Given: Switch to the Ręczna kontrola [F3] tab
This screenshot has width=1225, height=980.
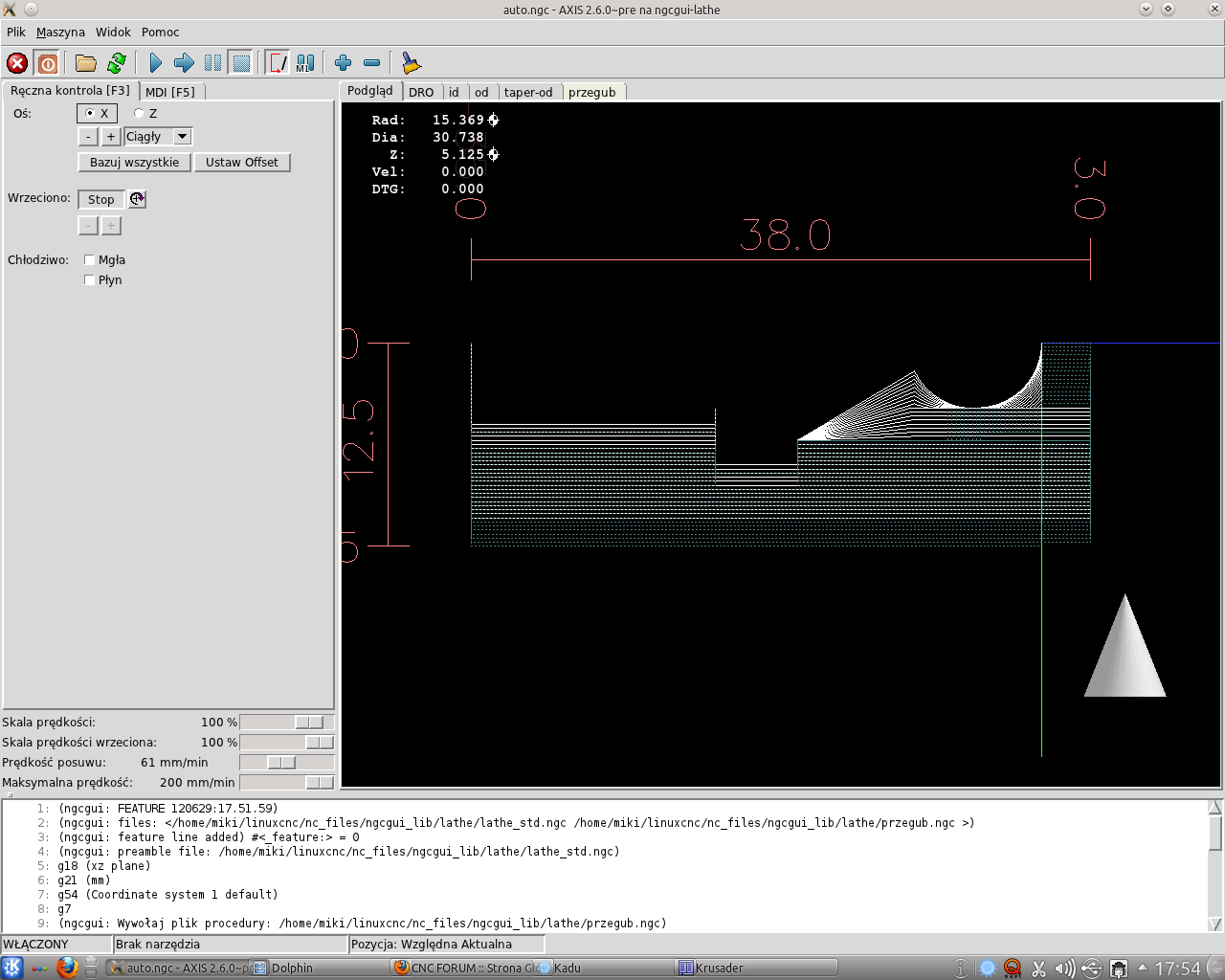Looking at the screenshot, I should [x=70, y=90].
